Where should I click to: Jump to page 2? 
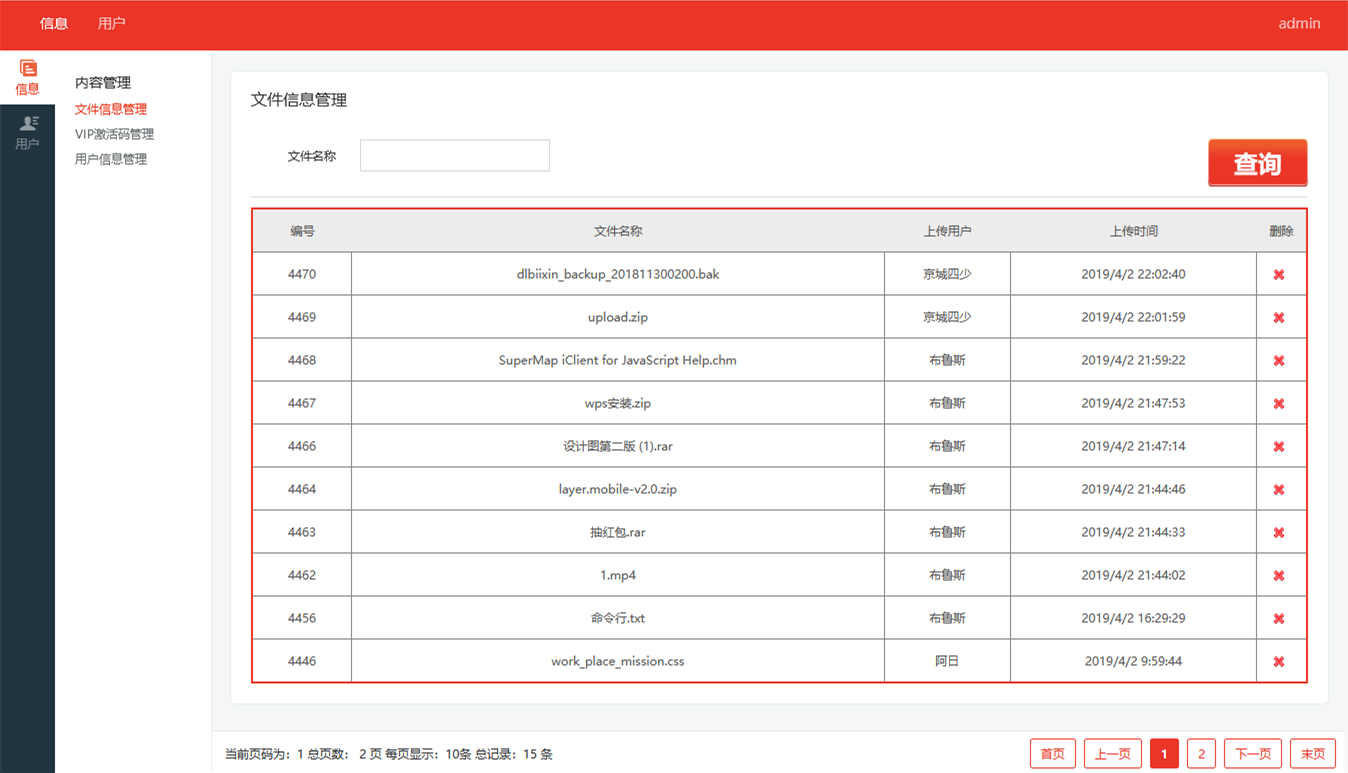tap(1201, 754)
